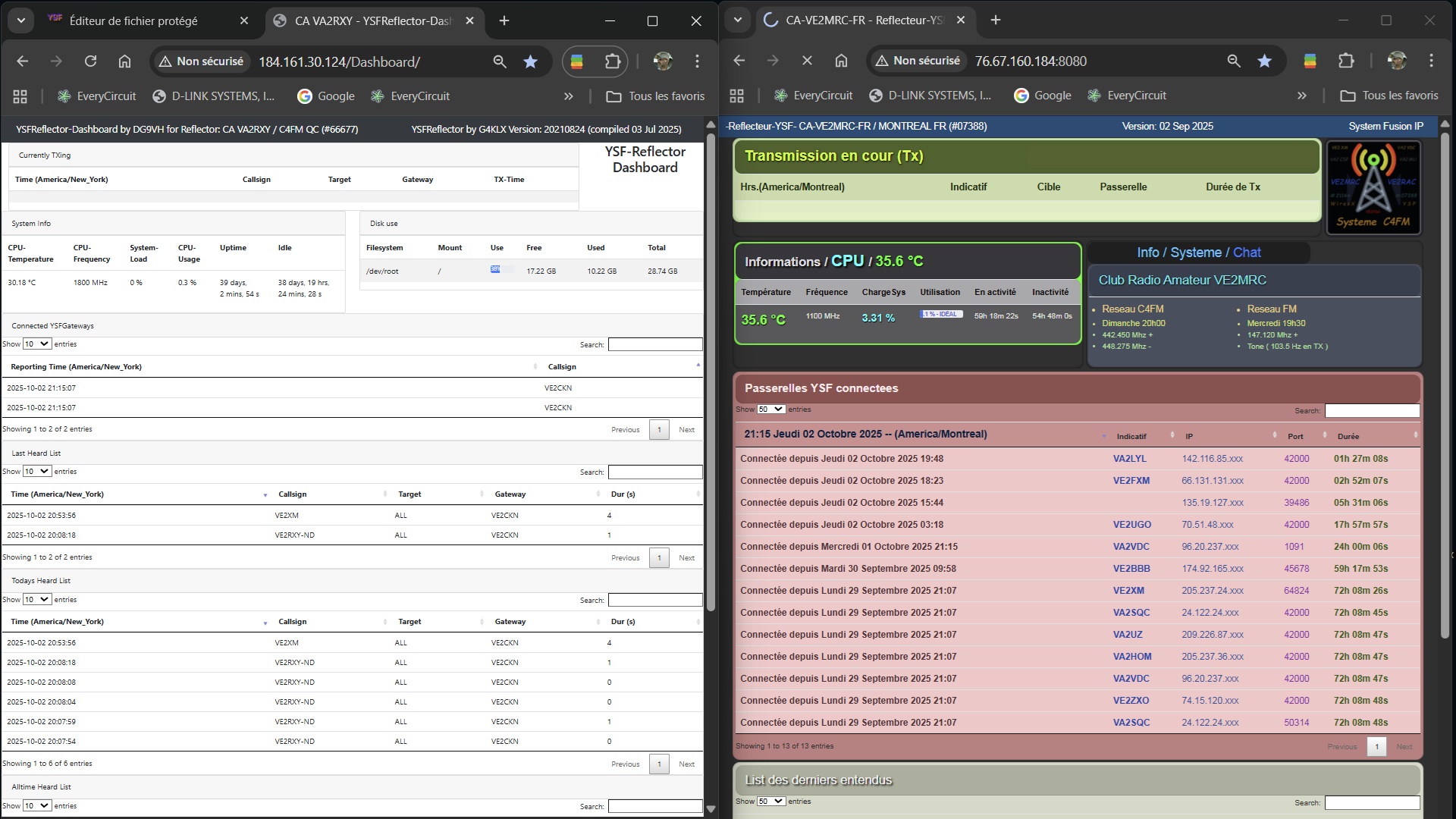This screenshot has width=1456, height=819.
Task: Sort Connected YSFGateways by Callsign column
Action: (x=562, y=367)
